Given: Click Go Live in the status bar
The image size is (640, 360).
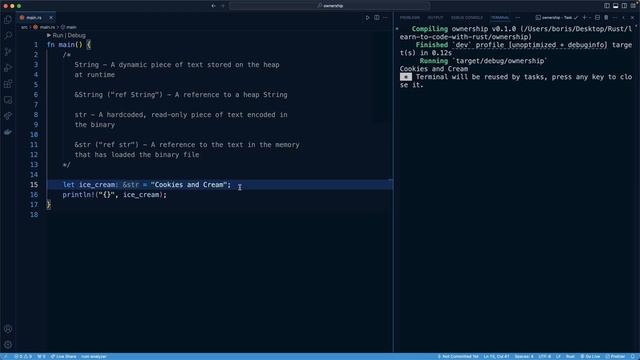Looking at the screenshot, I should tap(590, 356).
